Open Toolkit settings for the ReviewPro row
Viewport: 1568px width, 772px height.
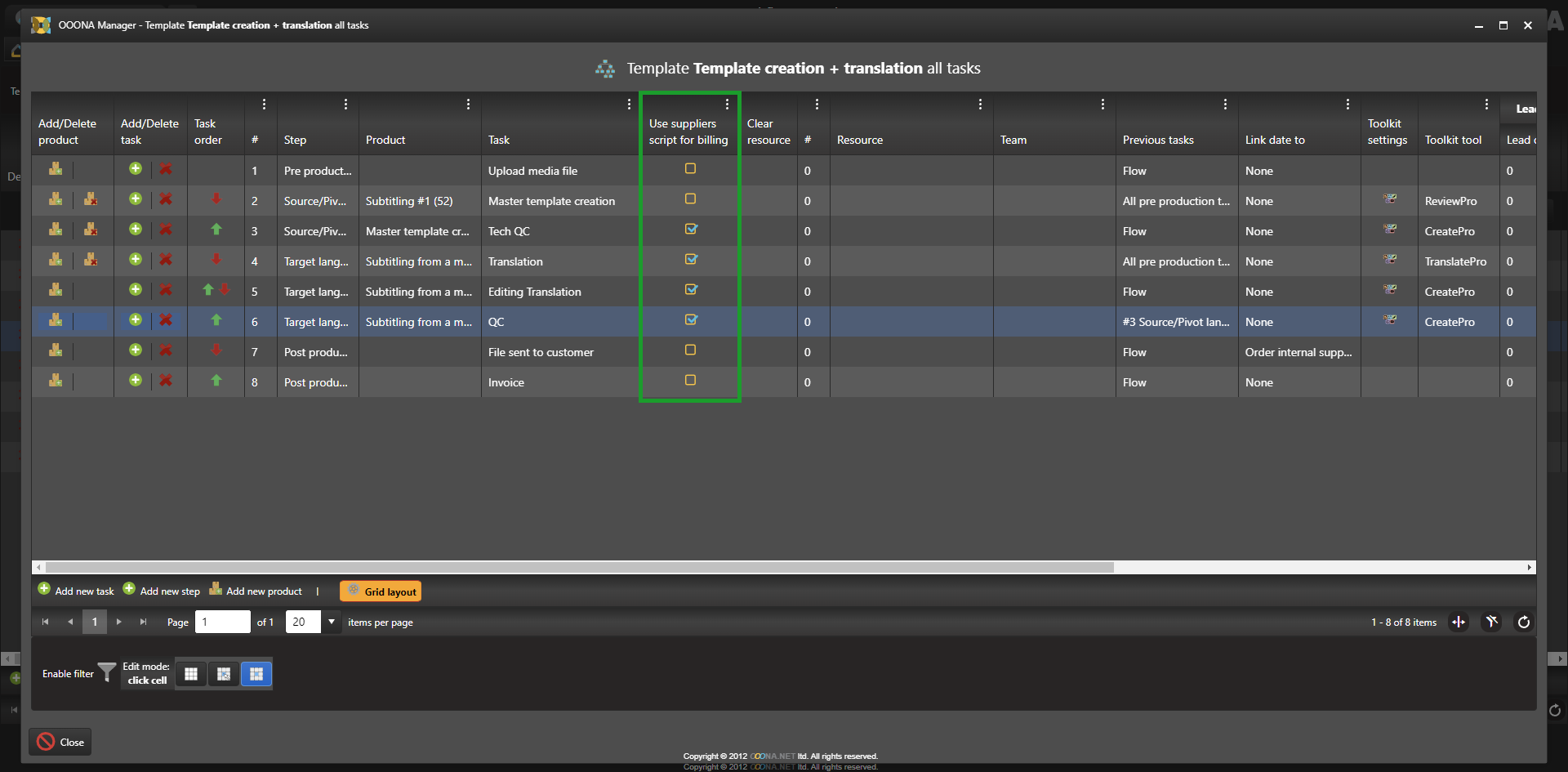point(1389,199)
